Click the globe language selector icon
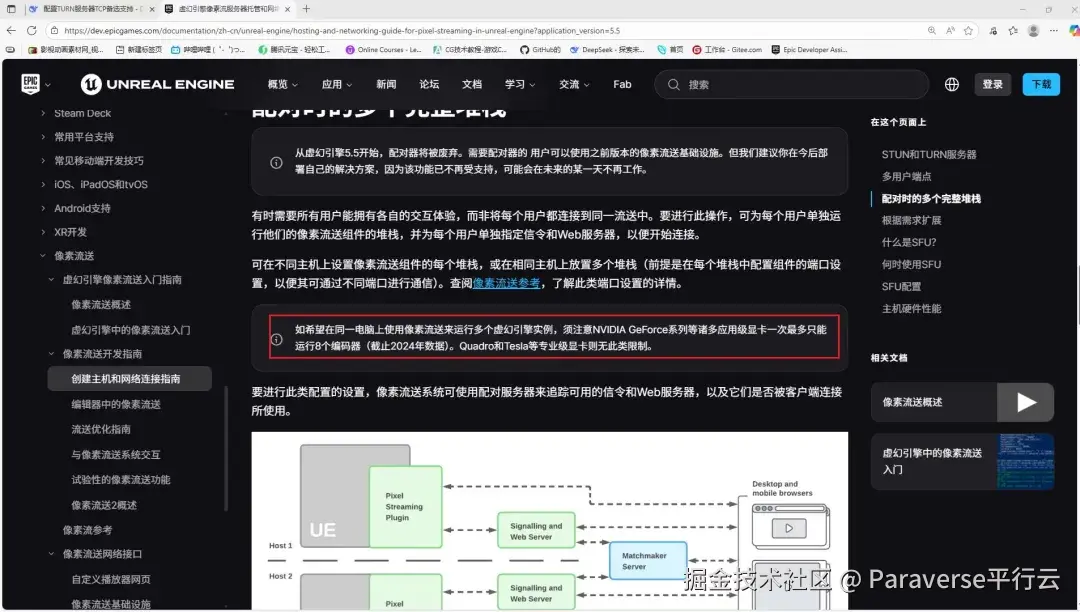1080x612 pixels. pyautogui.click(x=951, y=84)
